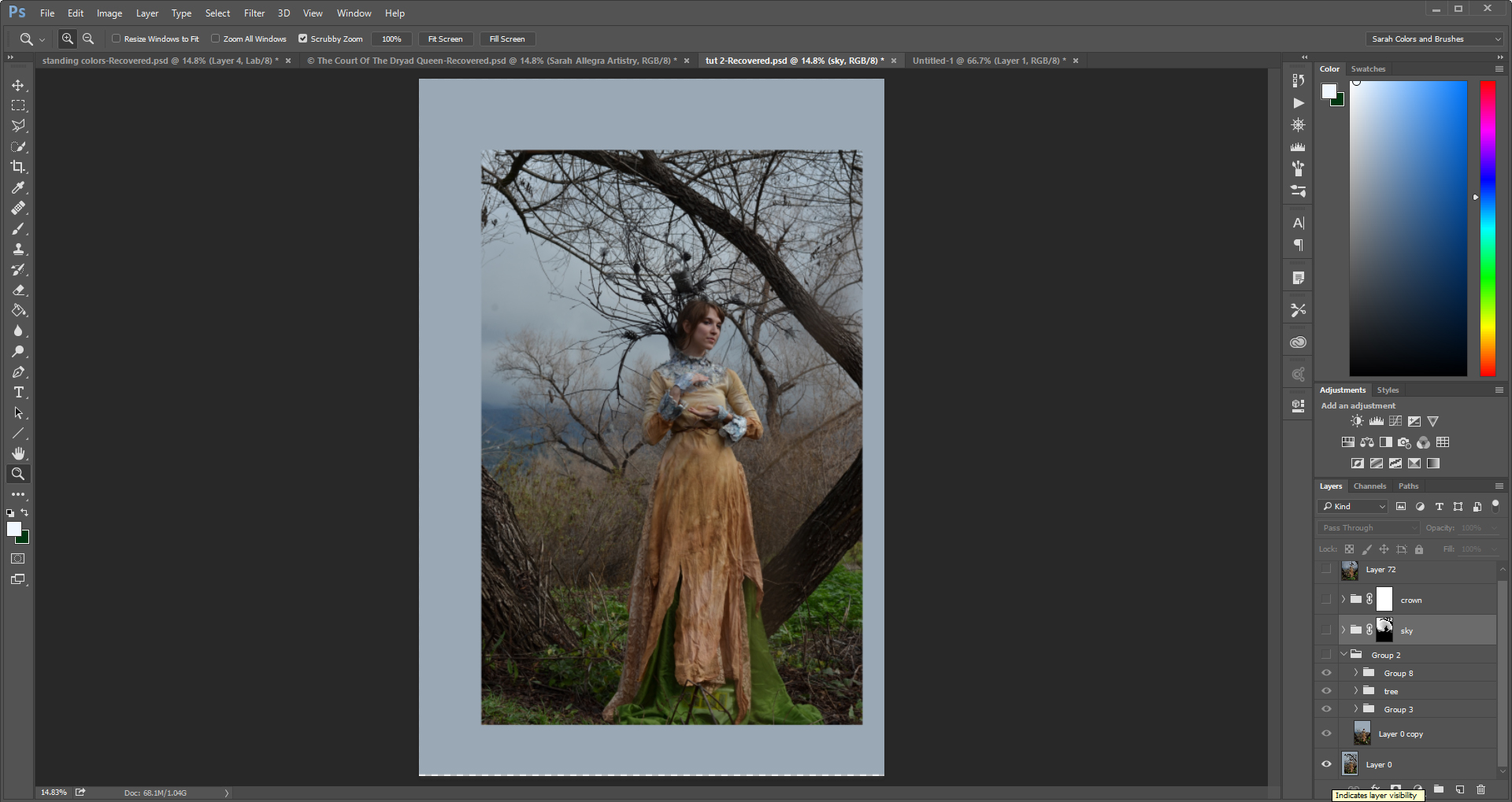Viewport: 1512px width, 802px height.
Task: Select the Crop tool
Action: [18, 167]
